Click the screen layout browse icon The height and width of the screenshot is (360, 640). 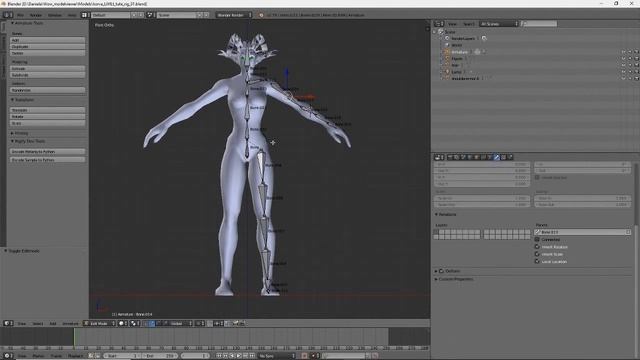pyautogui.click(x=84, y=15)
